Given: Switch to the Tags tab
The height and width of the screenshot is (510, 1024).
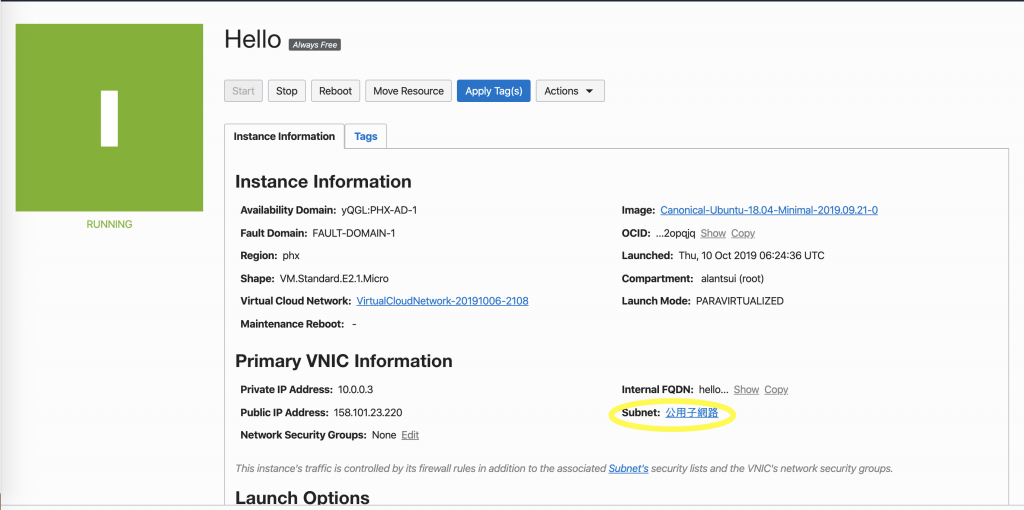Looking at the screenshot, I should 365,137.
